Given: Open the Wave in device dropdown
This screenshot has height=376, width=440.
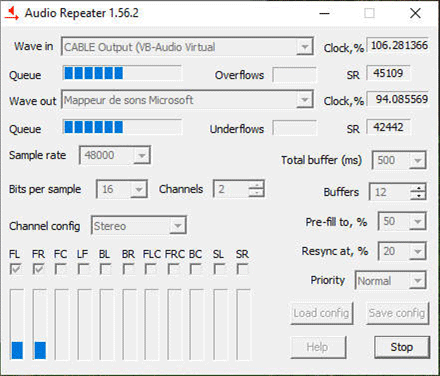Looking at the screenshot, I should tap(304, 47).
